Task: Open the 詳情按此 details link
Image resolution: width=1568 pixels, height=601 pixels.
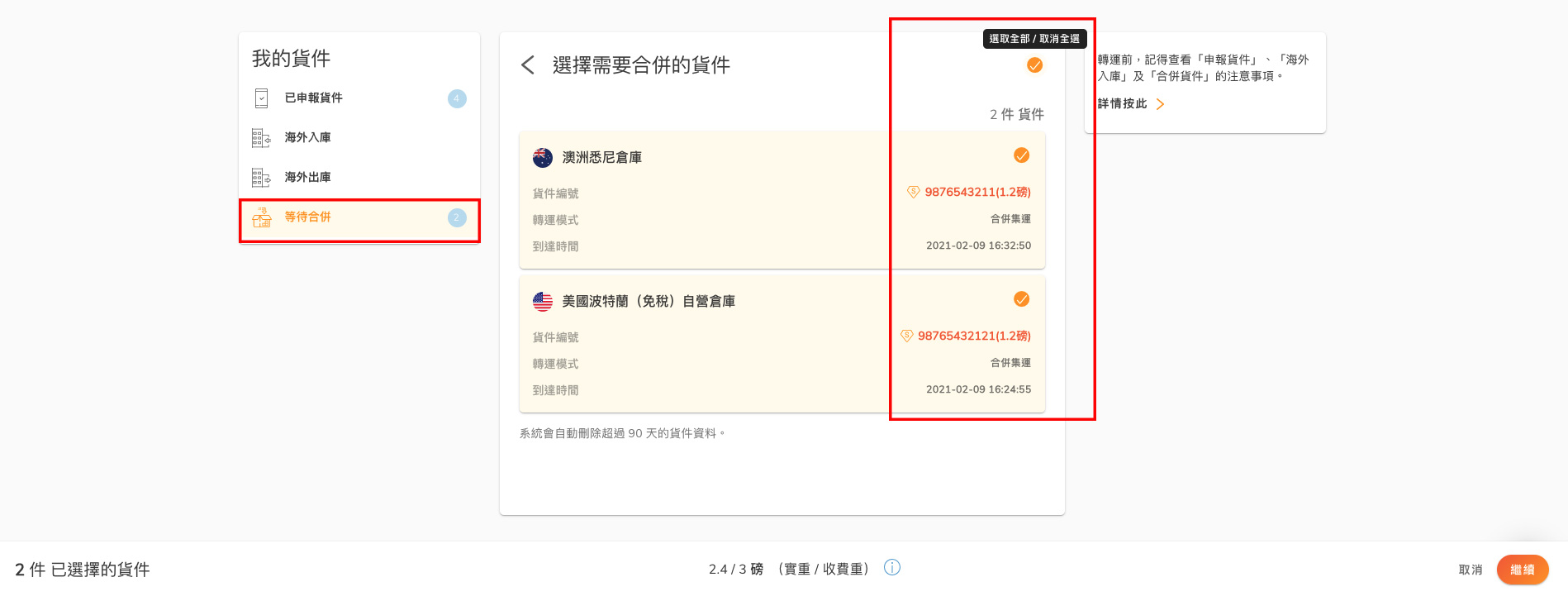Action: click(x=1123, y=104)
